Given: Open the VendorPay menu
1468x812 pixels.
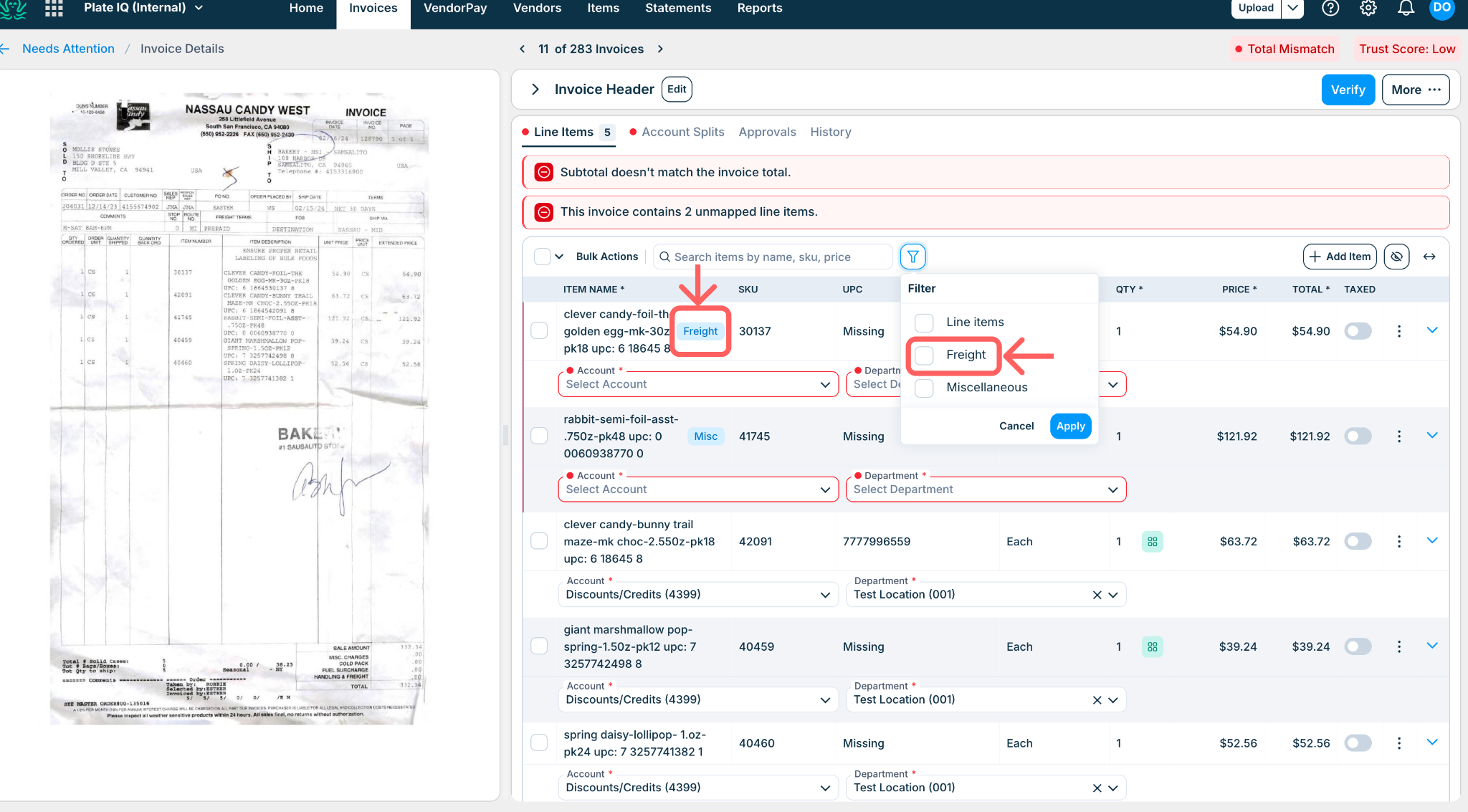Looking at the screenshot, I should [455, 8].
